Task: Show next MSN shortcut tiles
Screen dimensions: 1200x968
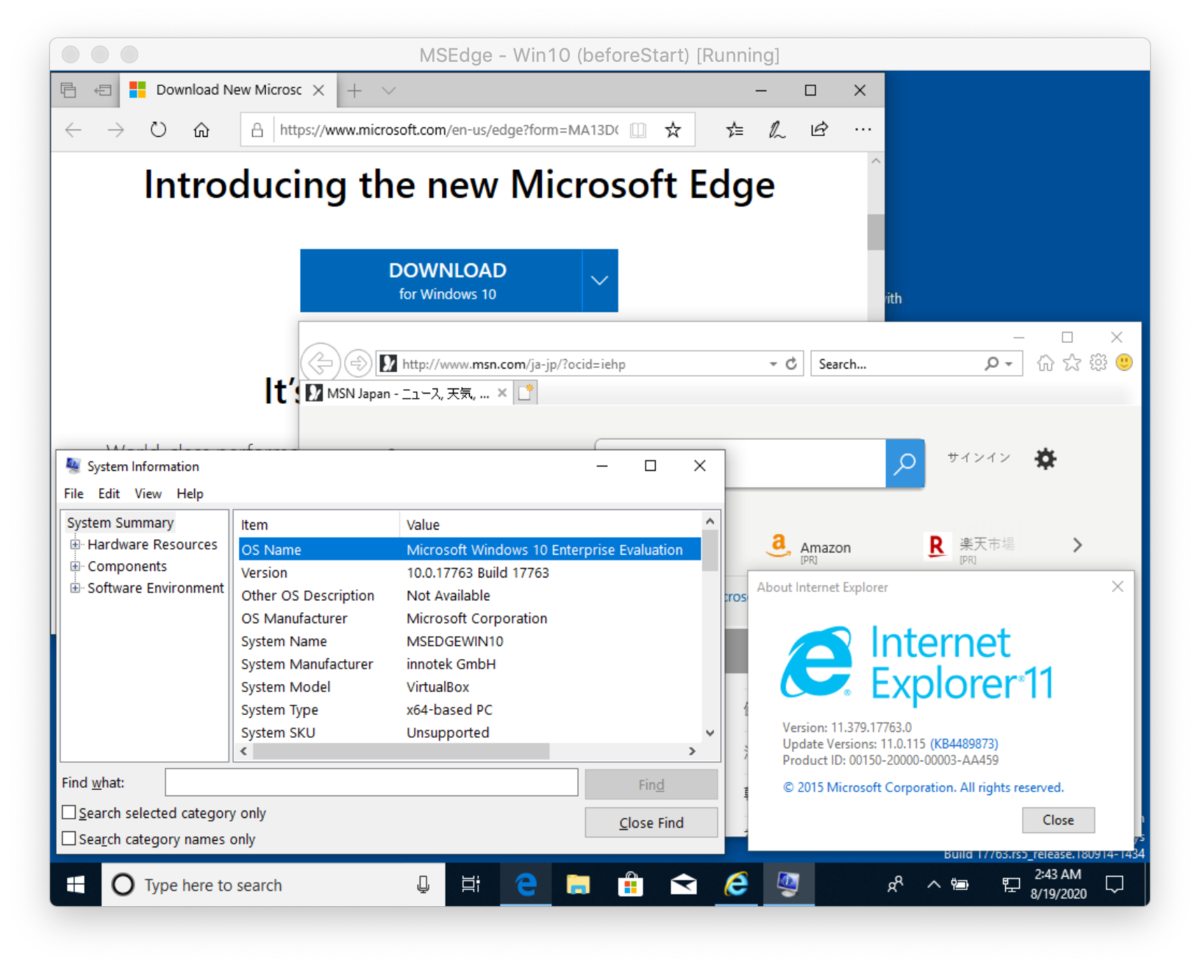Action: tap(1077, 545)
